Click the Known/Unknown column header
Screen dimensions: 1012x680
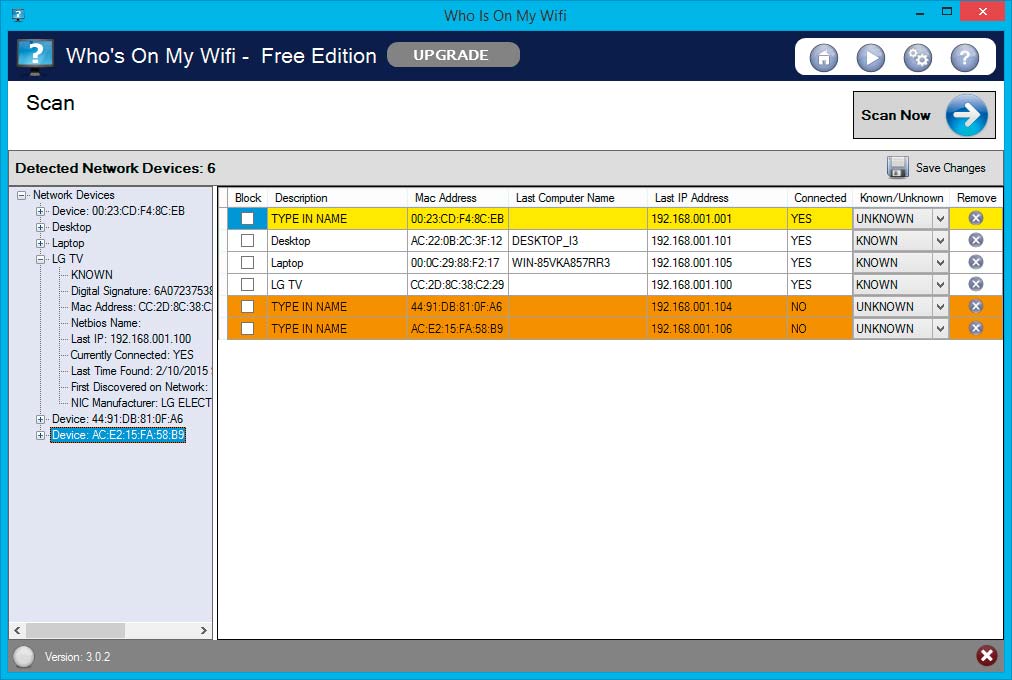[x=901, y=198]
